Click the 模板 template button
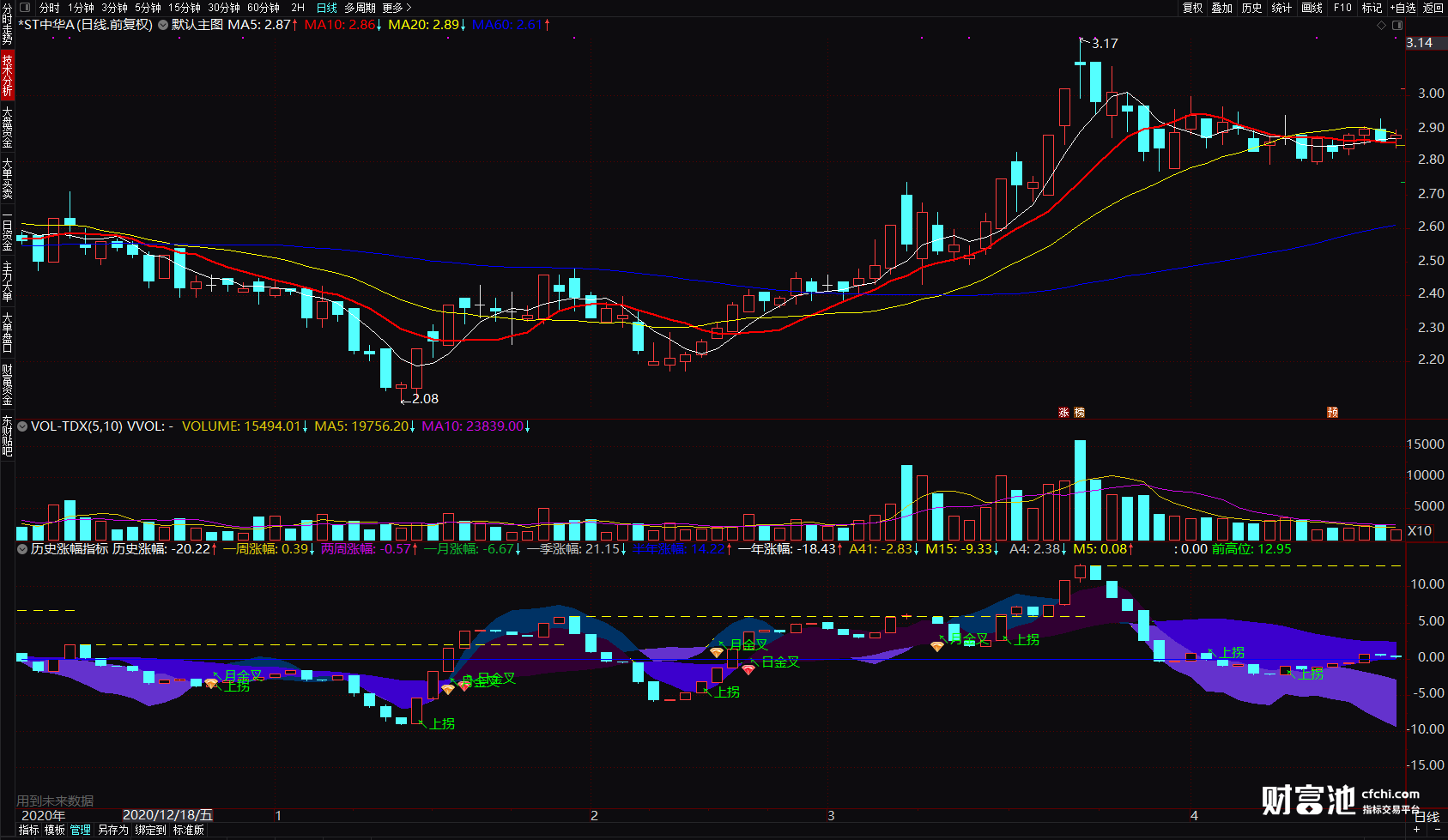Image resolution: width=1448 pixels, height=840 pixels. (x=55, y=830)
